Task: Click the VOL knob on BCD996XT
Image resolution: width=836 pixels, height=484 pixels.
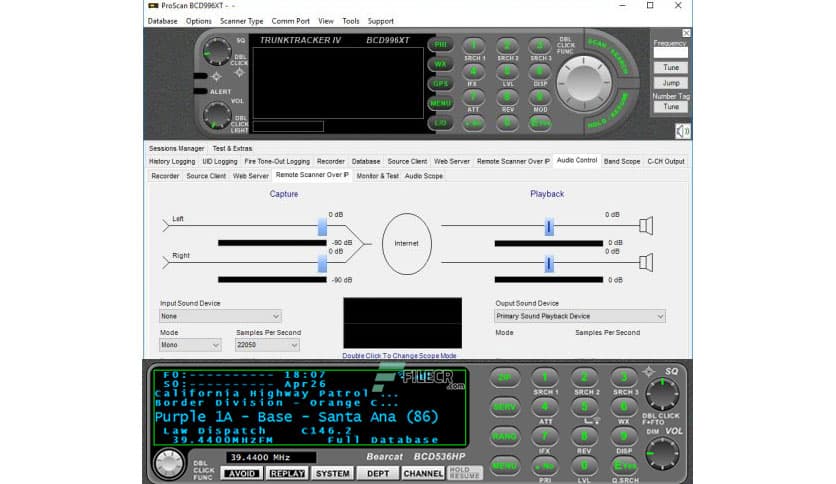Action: tap(217, 116)
